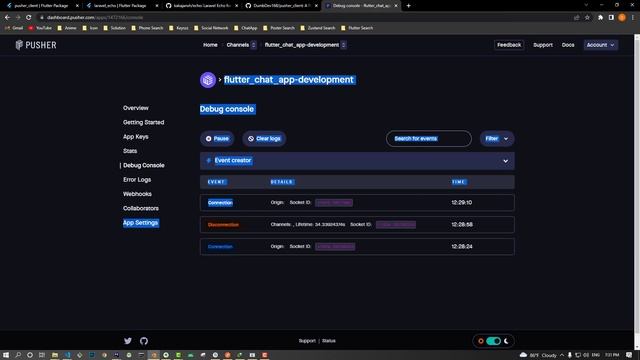Toggle the dark/light theme switch
640x360 pixels.
(493, 341)
